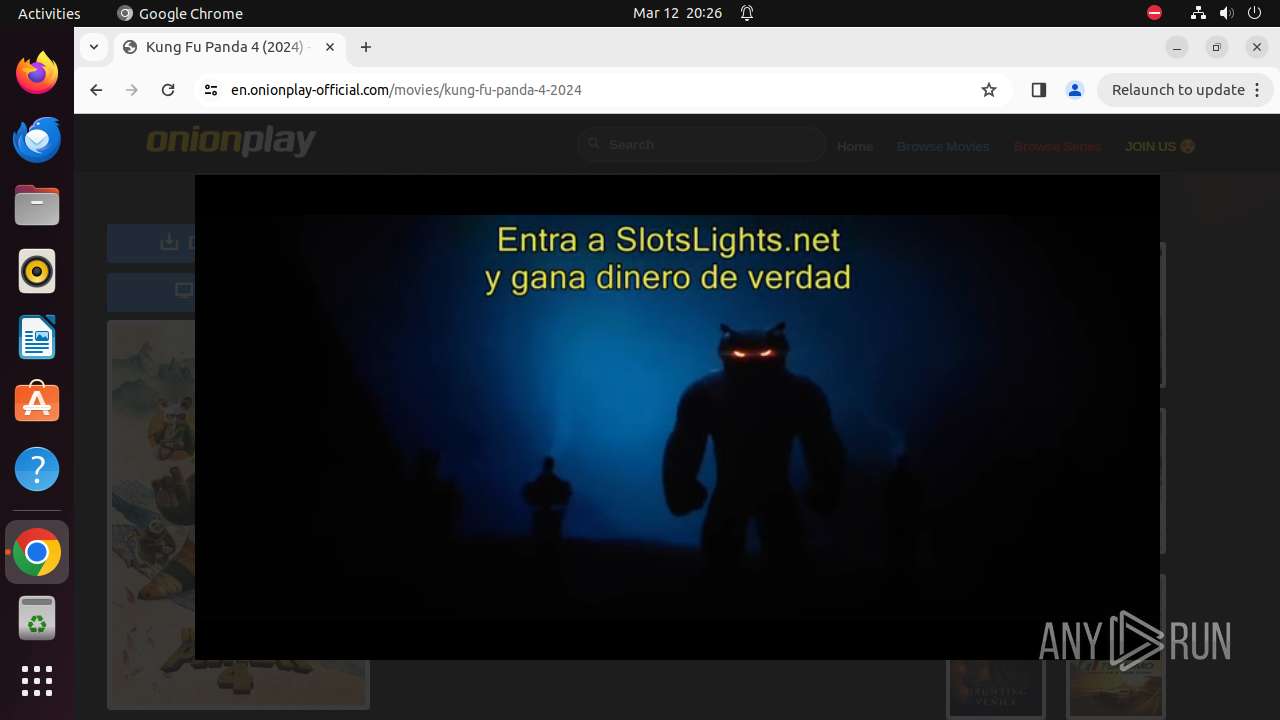The image size is (1280, 720).
Task: Open the network status icon
Action: click(1198, 13)
